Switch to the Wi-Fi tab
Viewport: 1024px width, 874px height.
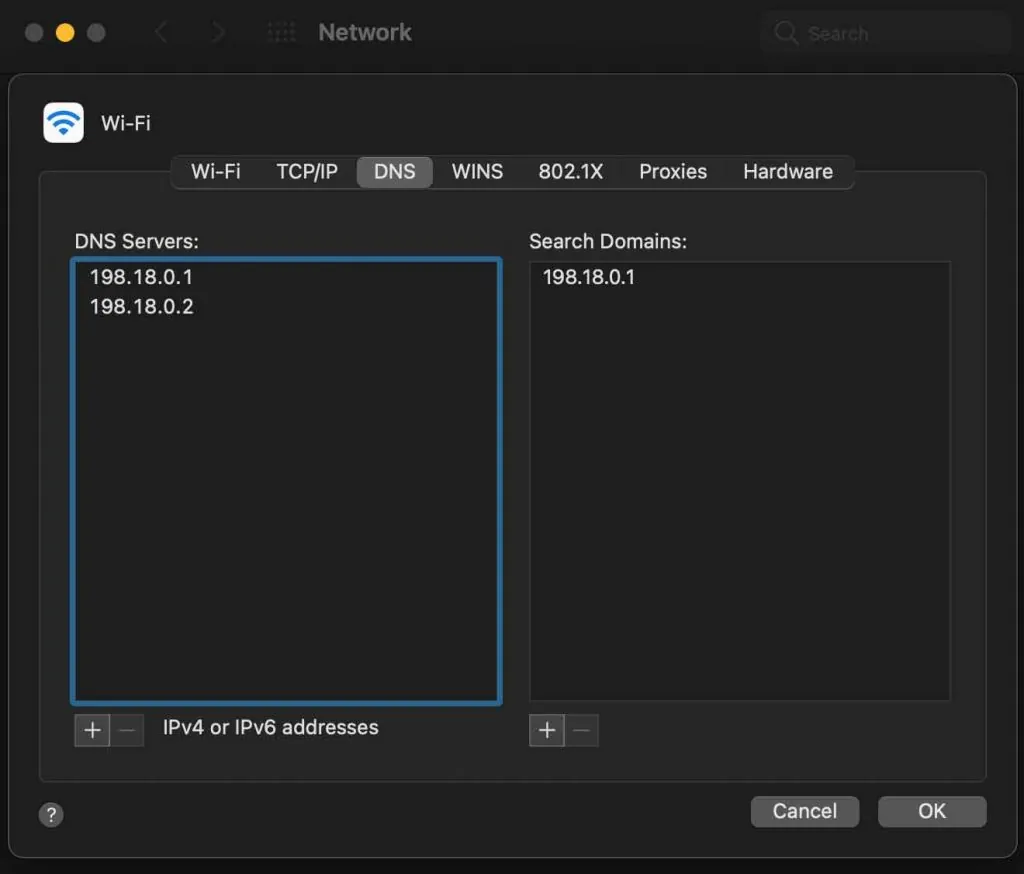(216, 172)
